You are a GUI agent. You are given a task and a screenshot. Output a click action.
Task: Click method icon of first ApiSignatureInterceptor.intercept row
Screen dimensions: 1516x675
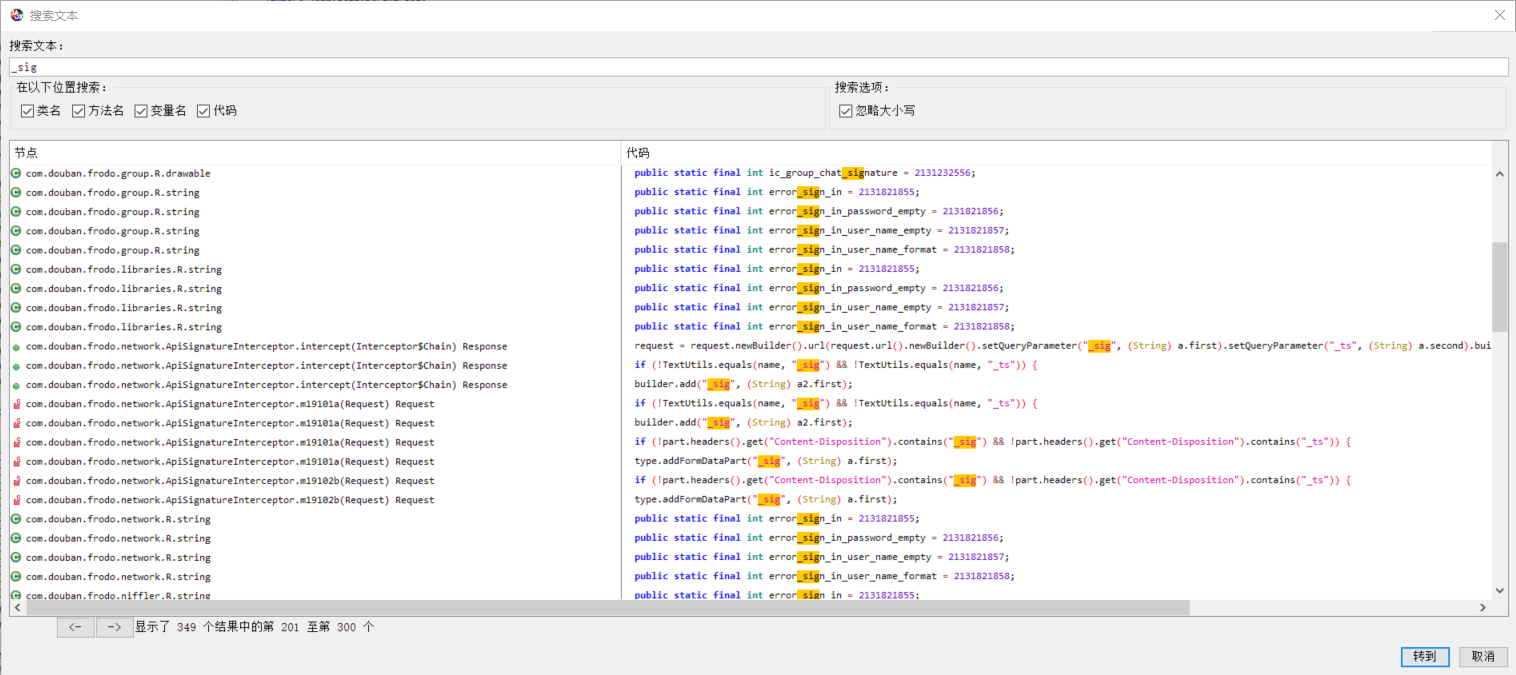click(x=16, y=347)
